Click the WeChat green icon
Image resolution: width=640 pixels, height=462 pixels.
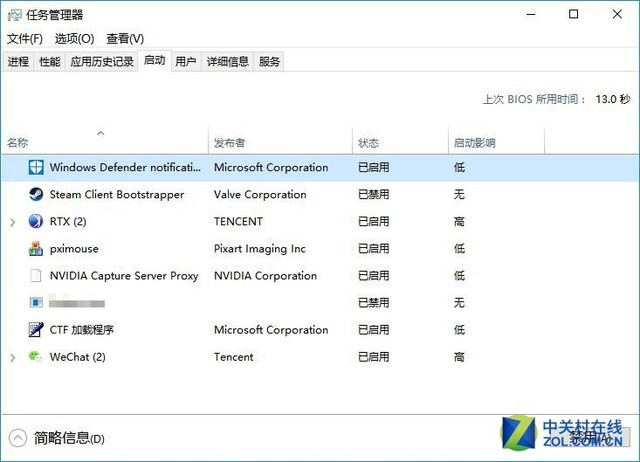point(36,356)
